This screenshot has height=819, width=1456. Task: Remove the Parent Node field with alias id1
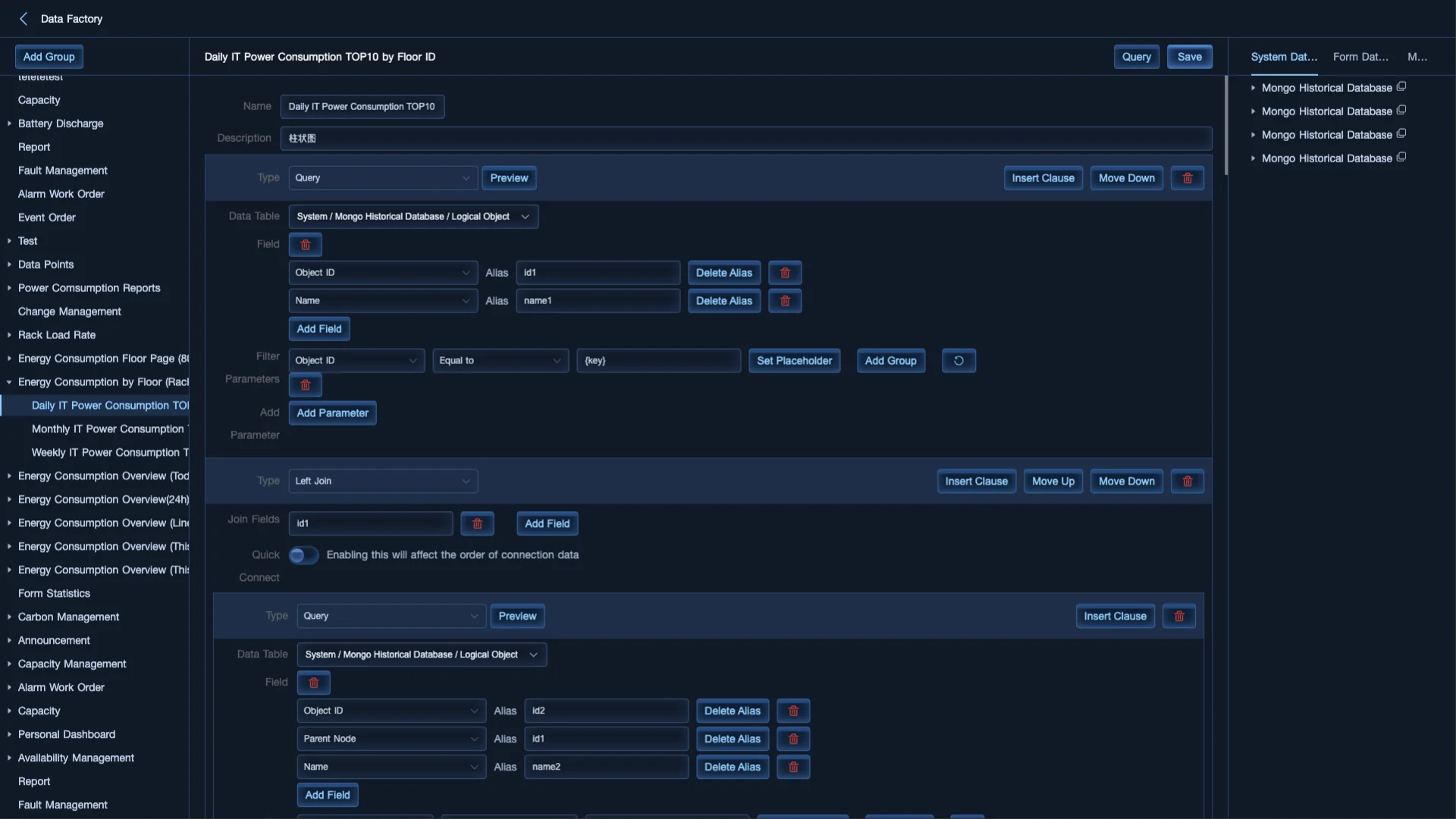point(793,739)
